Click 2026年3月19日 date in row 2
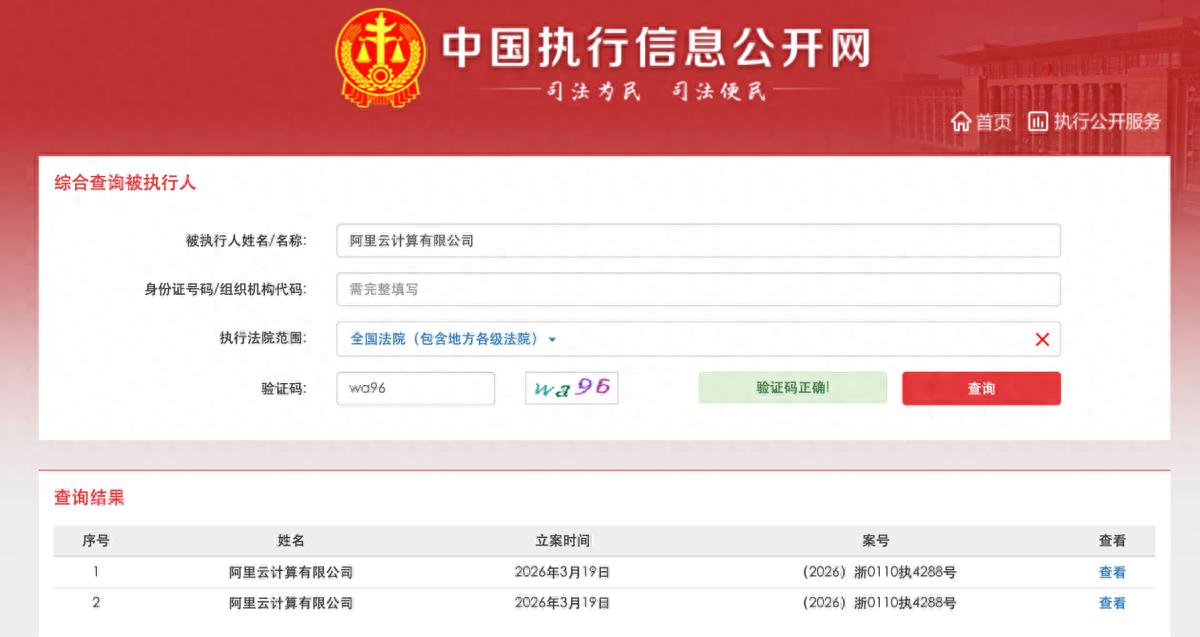 (x=562, y=603)
